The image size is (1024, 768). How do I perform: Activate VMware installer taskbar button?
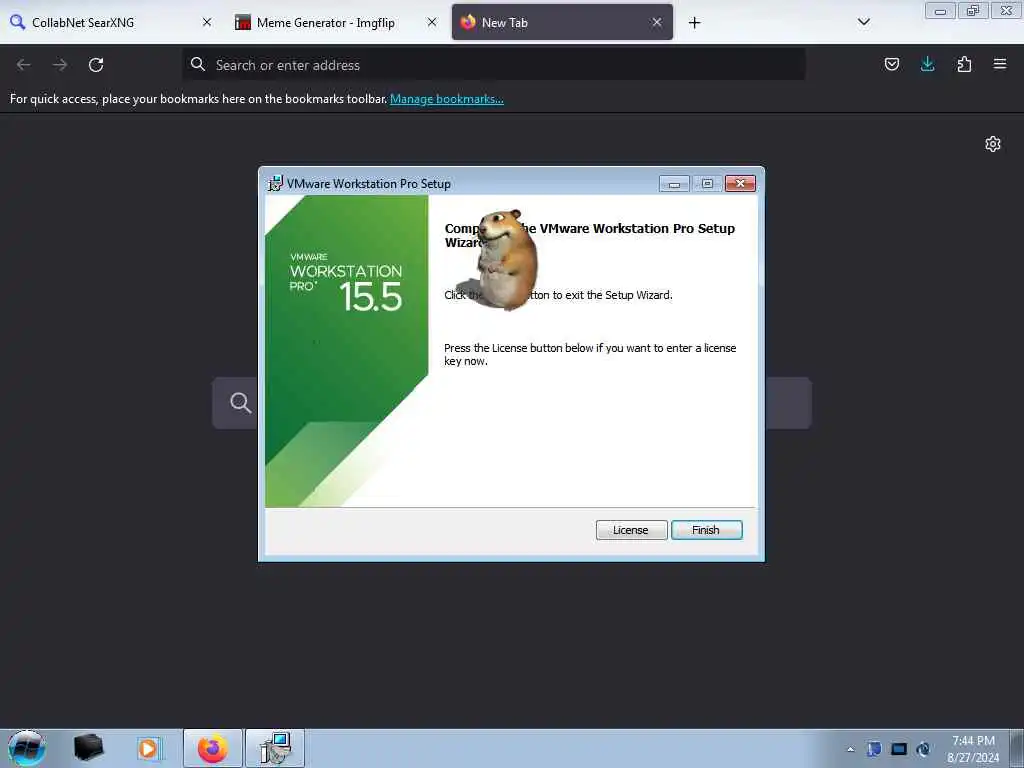tap(275, 748)
